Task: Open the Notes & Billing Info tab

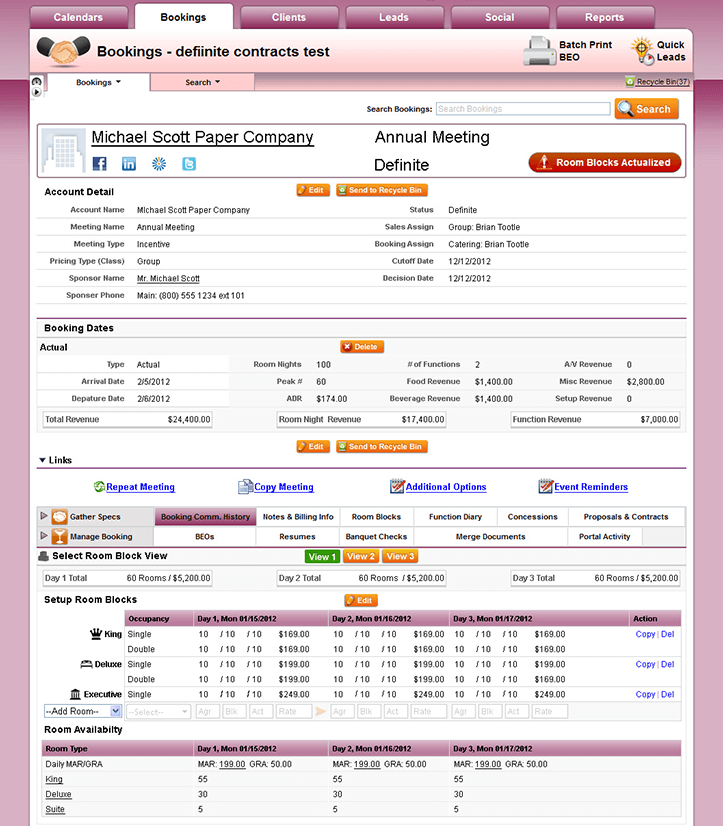Action: point(298,517)
